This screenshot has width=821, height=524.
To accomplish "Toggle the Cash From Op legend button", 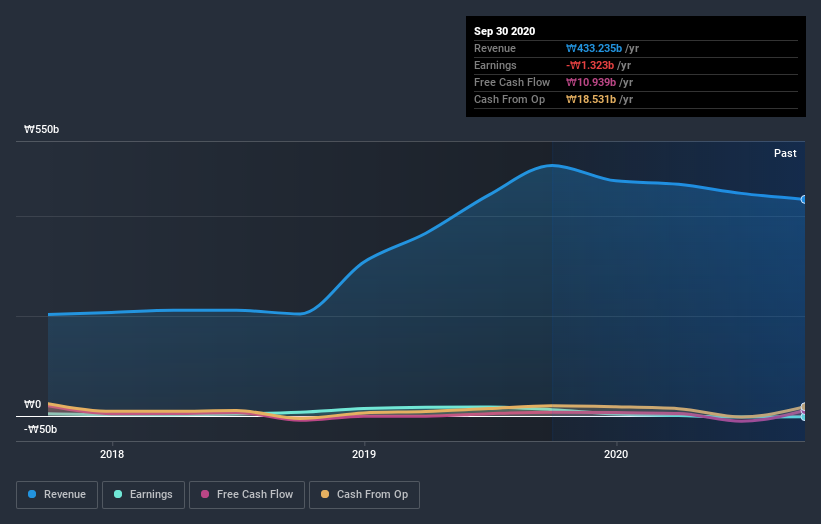I will tap(364, 495).
